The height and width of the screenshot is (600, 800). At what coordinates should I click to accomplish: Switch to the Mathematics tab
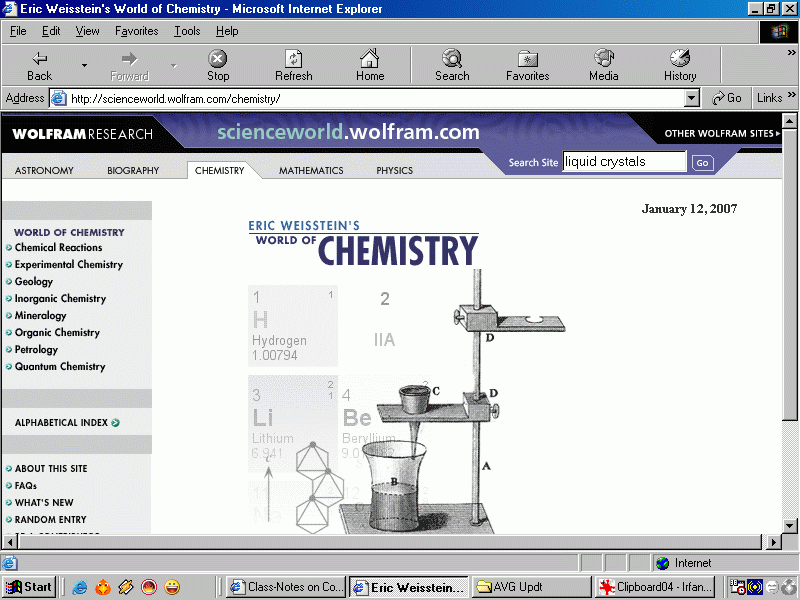pos(311,170)
